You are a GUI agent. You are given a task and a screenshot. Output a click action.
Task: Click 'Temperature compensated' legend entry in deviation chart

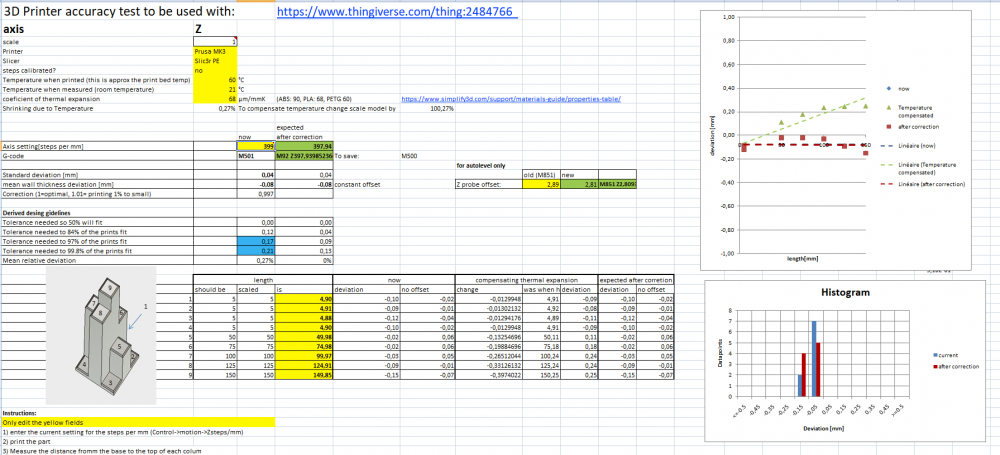point(911,112)
